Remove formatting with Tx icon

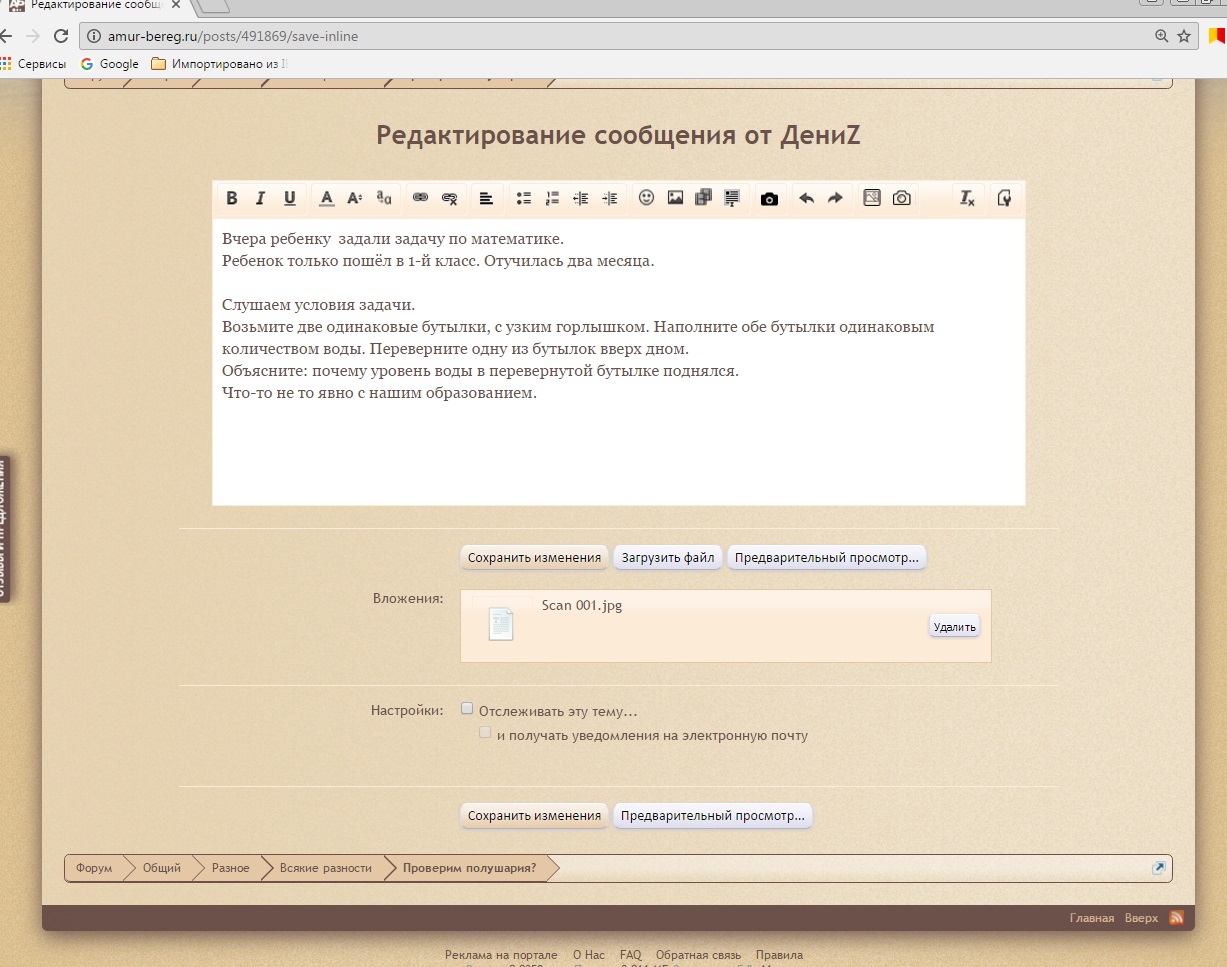click(x=967, y=198)
